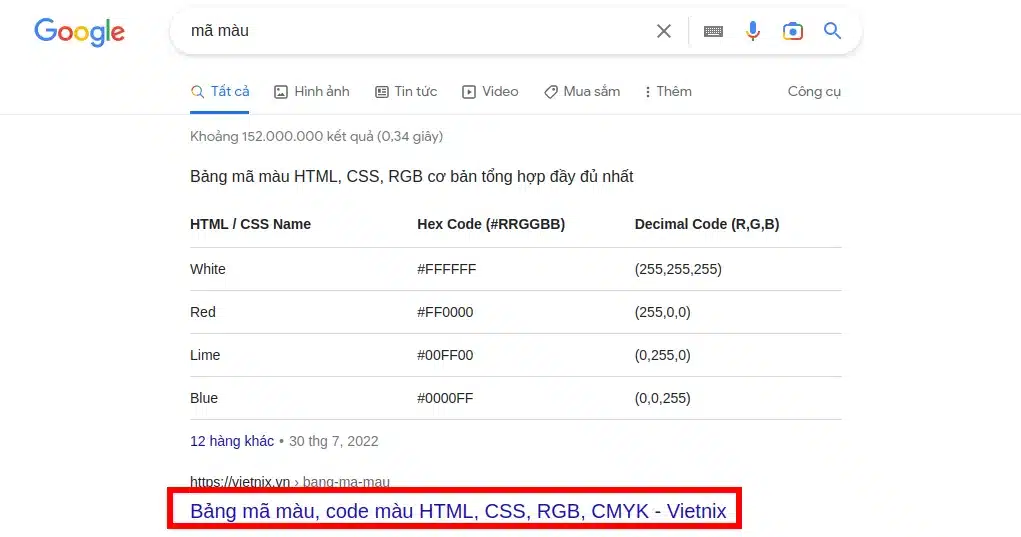Open the 'Mua sắm' tab

(582, 92)
